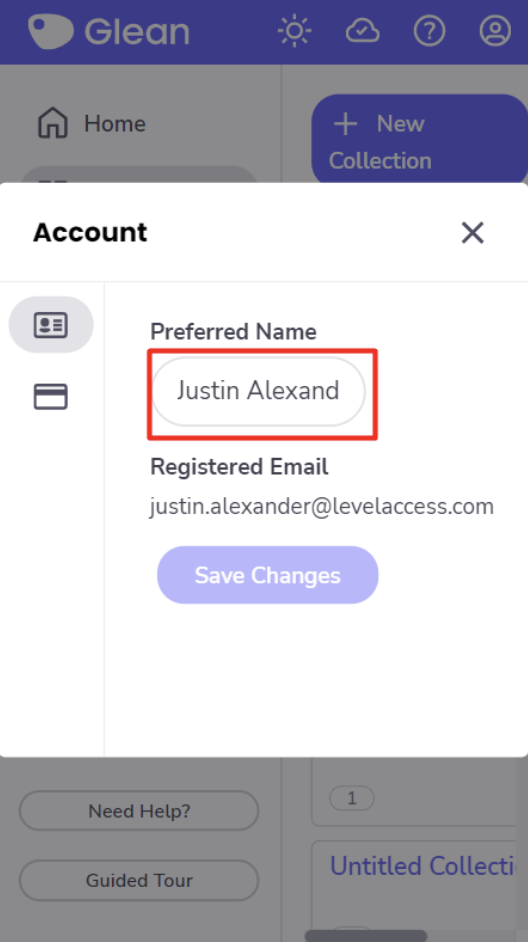Viewport: 528px width, 942px height.
Task: Click the count badge showing 1
Action: (352, 798)
